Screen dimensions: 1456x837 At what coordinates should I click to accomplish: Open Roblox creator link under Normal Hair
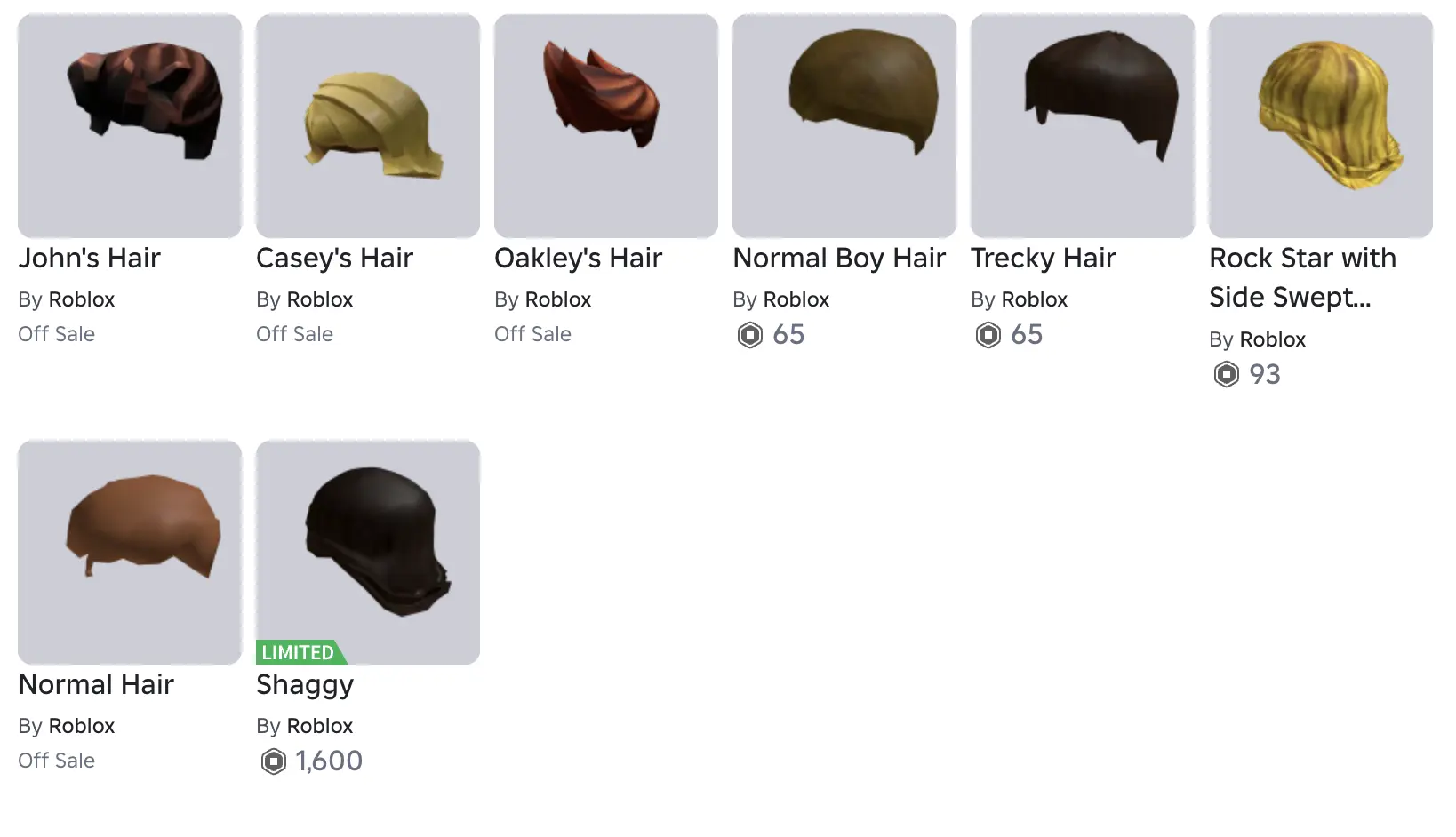click(82, 726)
